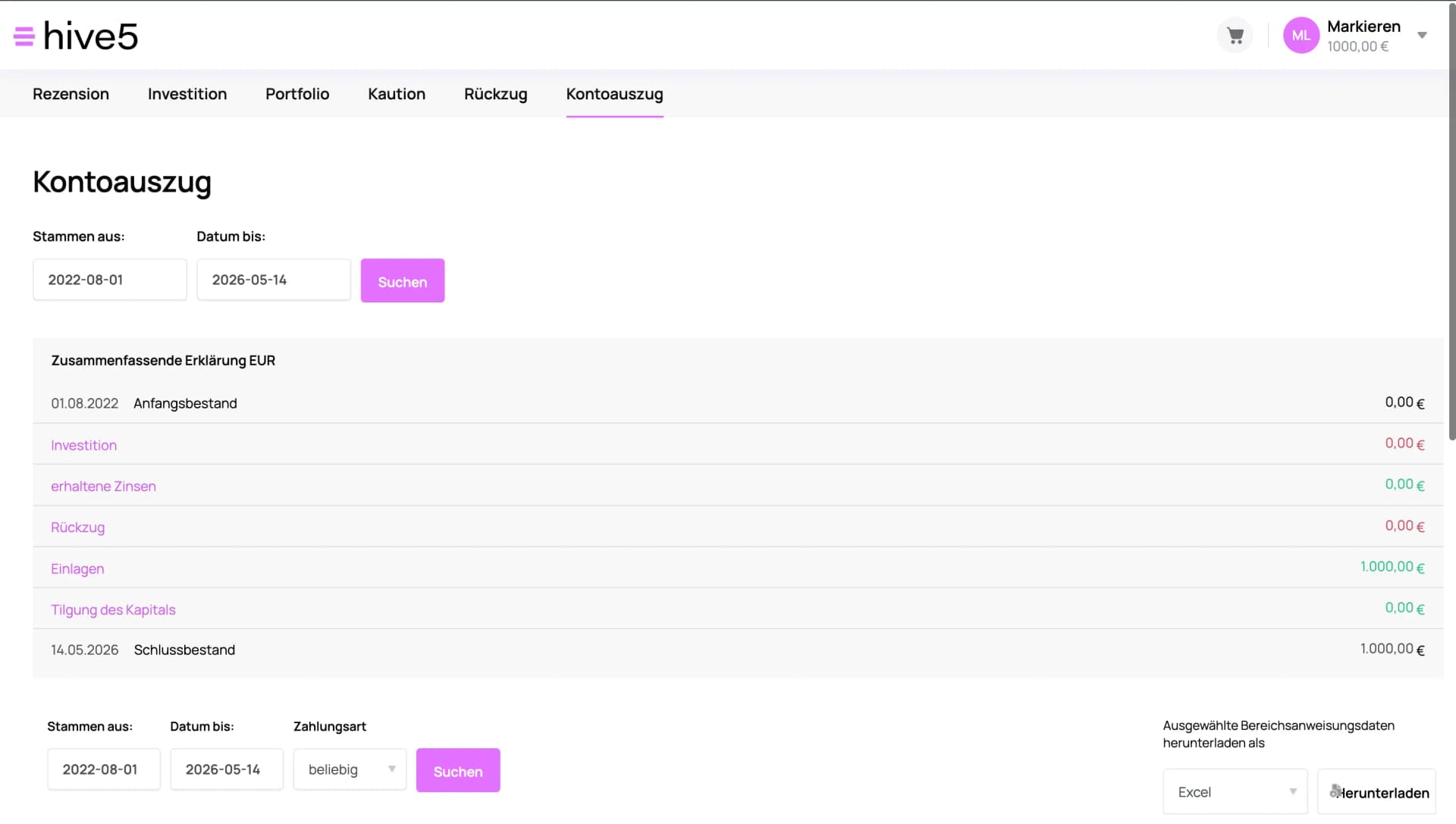The height and width of the screenshot is (824, 1456).
Task: Open the hamburger menu icon
Action: 24,36
